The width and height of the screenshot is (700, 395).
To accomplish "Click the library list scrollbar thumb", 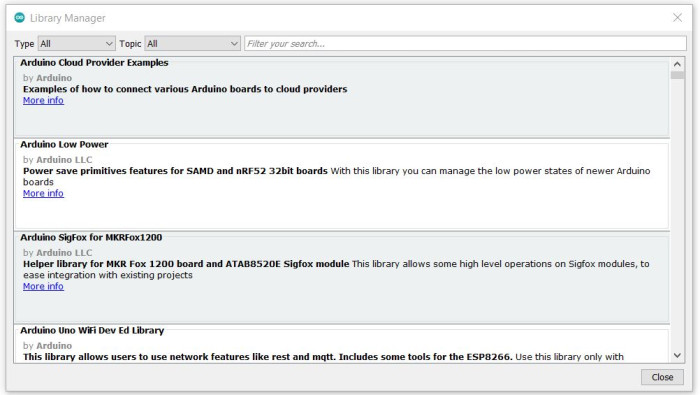I will pos(677,75).
